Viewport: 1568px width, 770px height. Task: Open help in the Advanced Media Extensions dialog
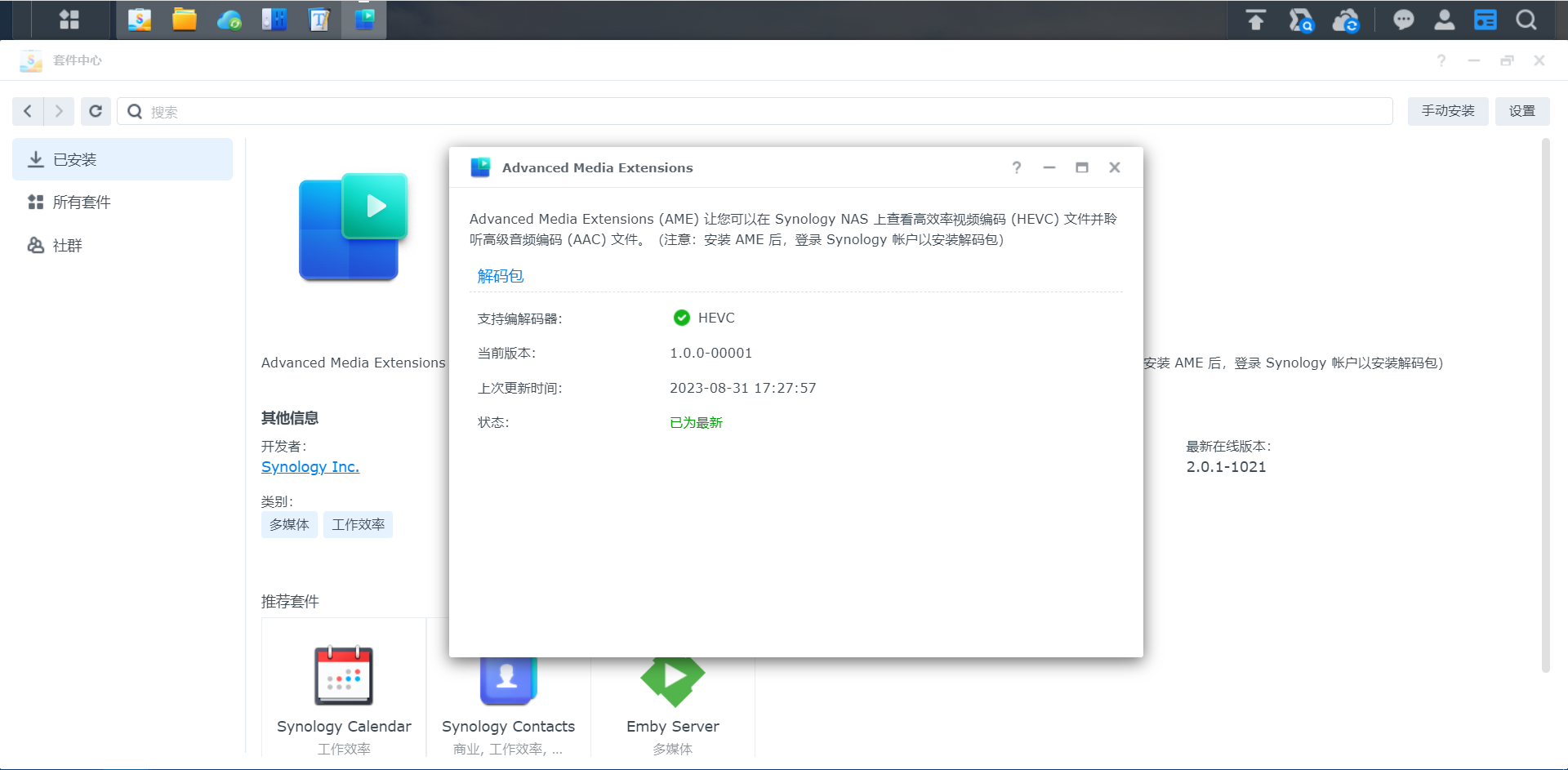click(1017, 167)
